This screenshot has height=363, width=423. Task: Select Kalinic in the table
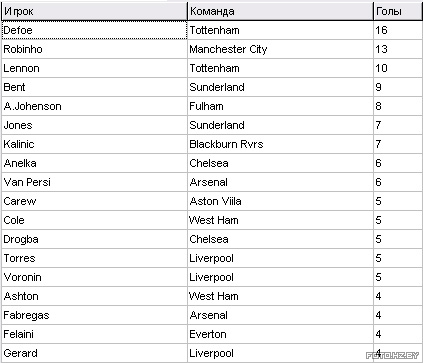point(94,144)
